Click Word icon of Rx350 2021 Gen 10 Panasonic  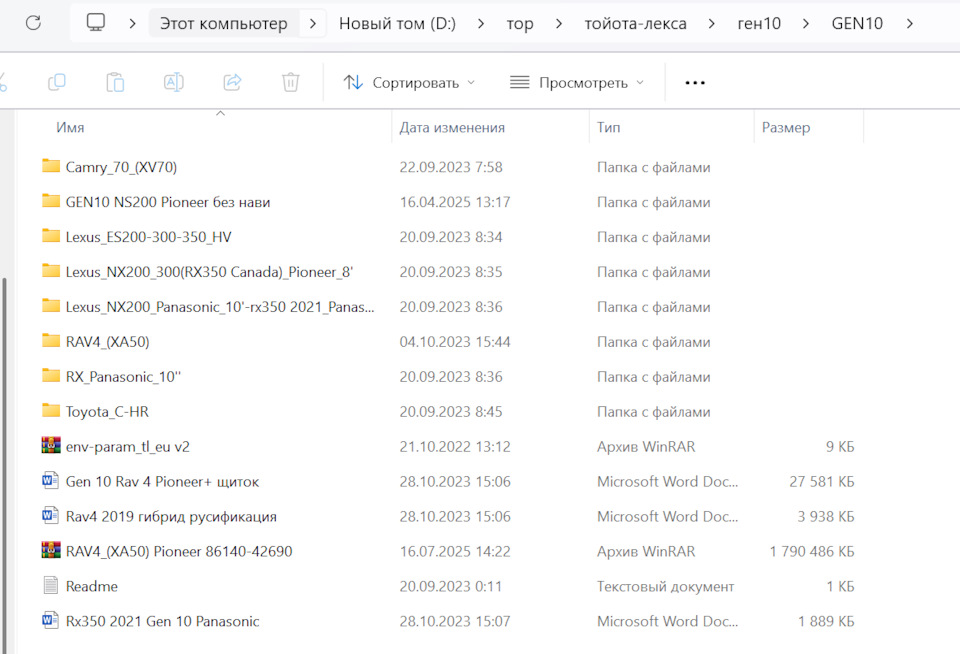51,620
